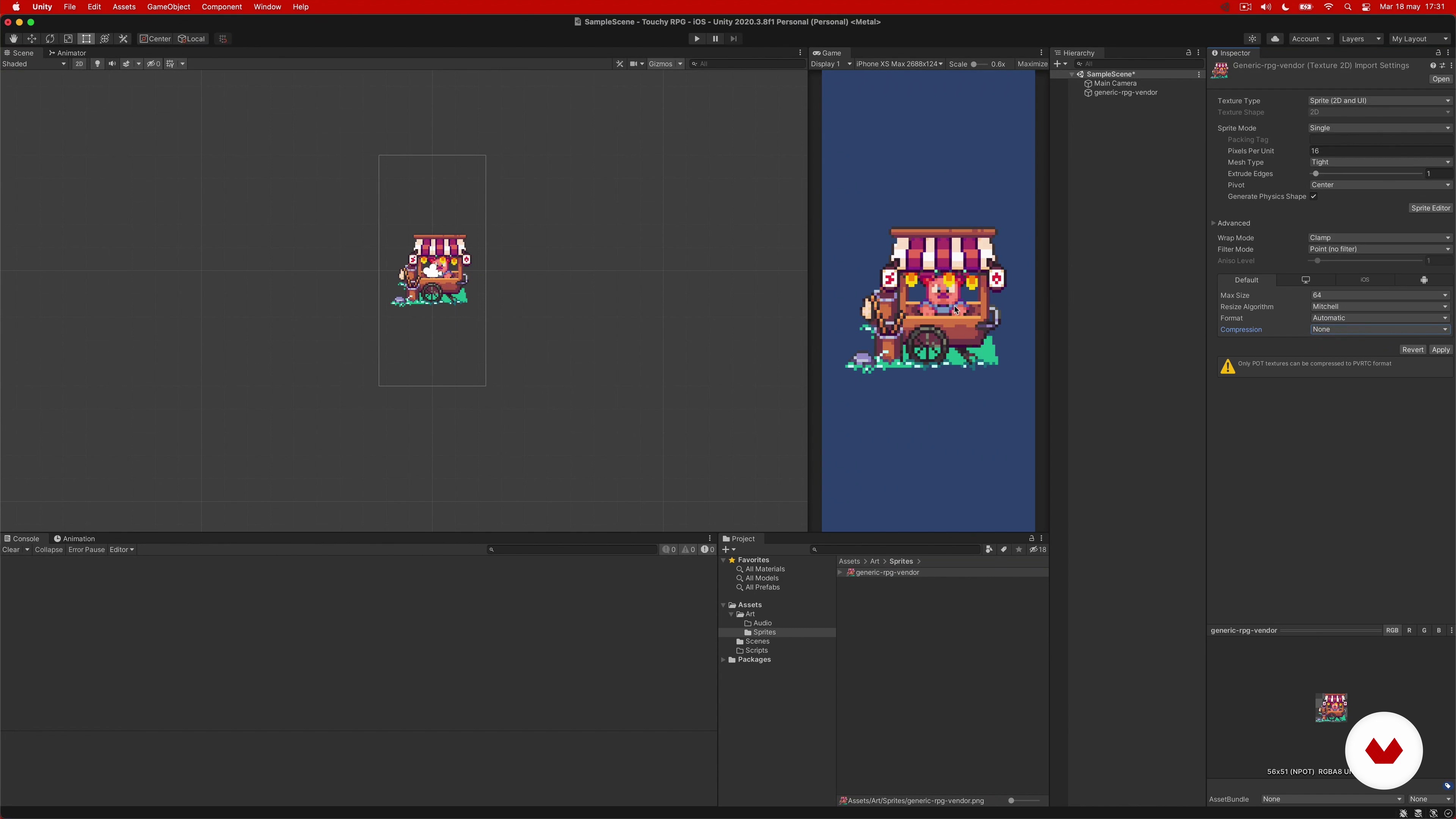Open Unity Collab cloud icon
1456x819 pixels.
[1274, 38]
